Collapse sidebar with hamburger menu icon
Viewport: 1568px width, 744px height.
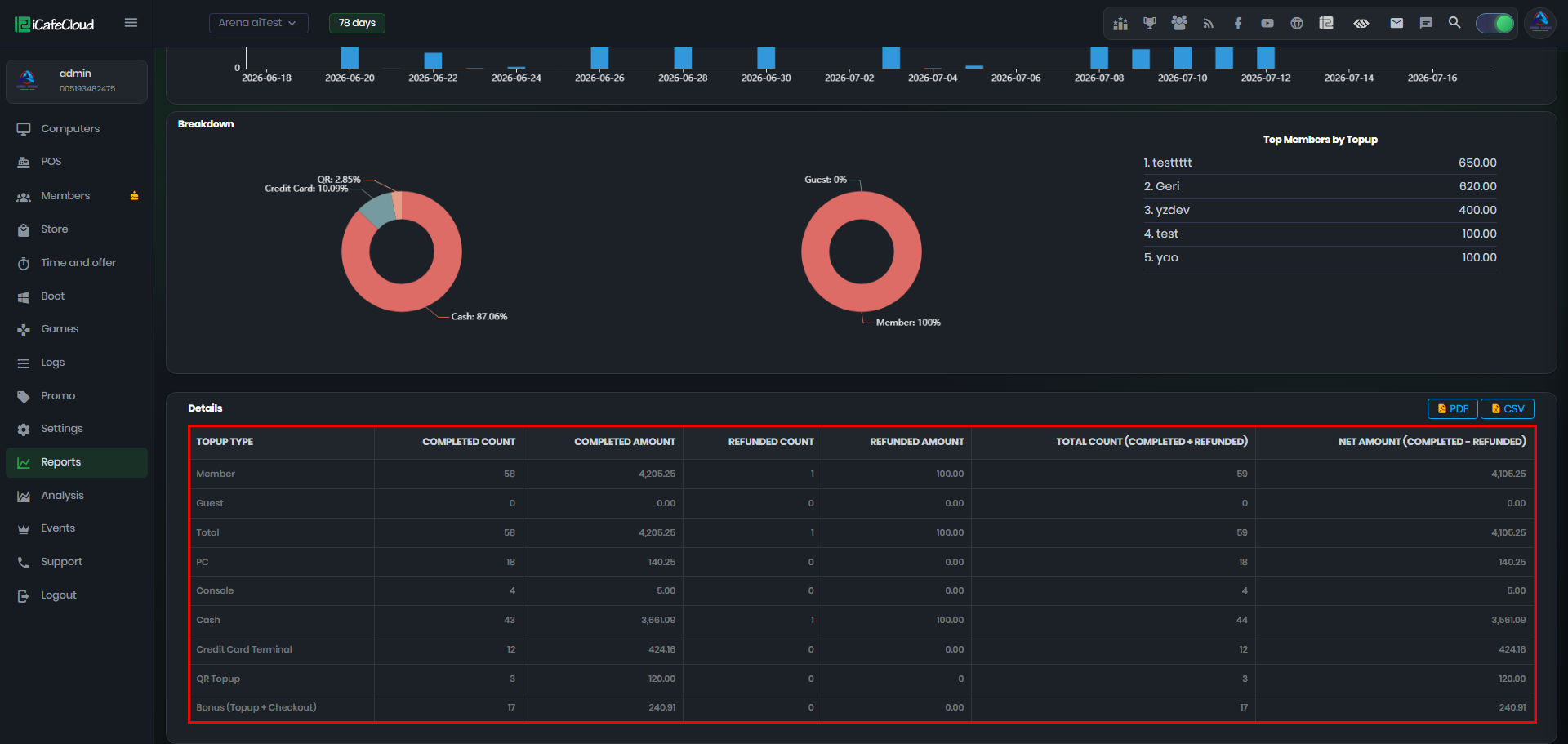(x=131, y=23)
